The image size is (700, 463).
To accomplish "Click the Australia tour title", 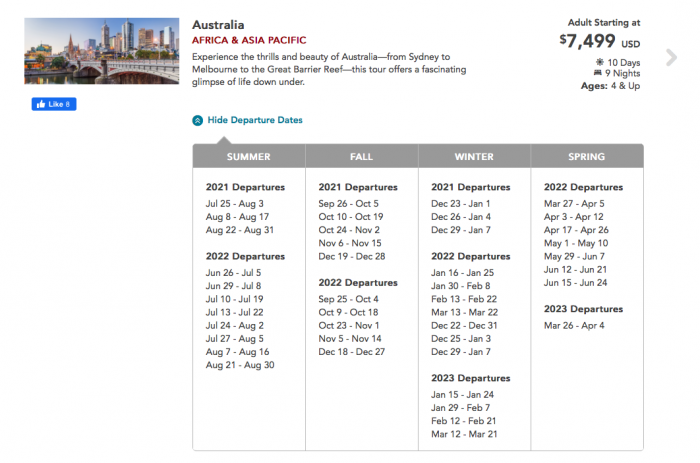I will click(x=217, y=24).
